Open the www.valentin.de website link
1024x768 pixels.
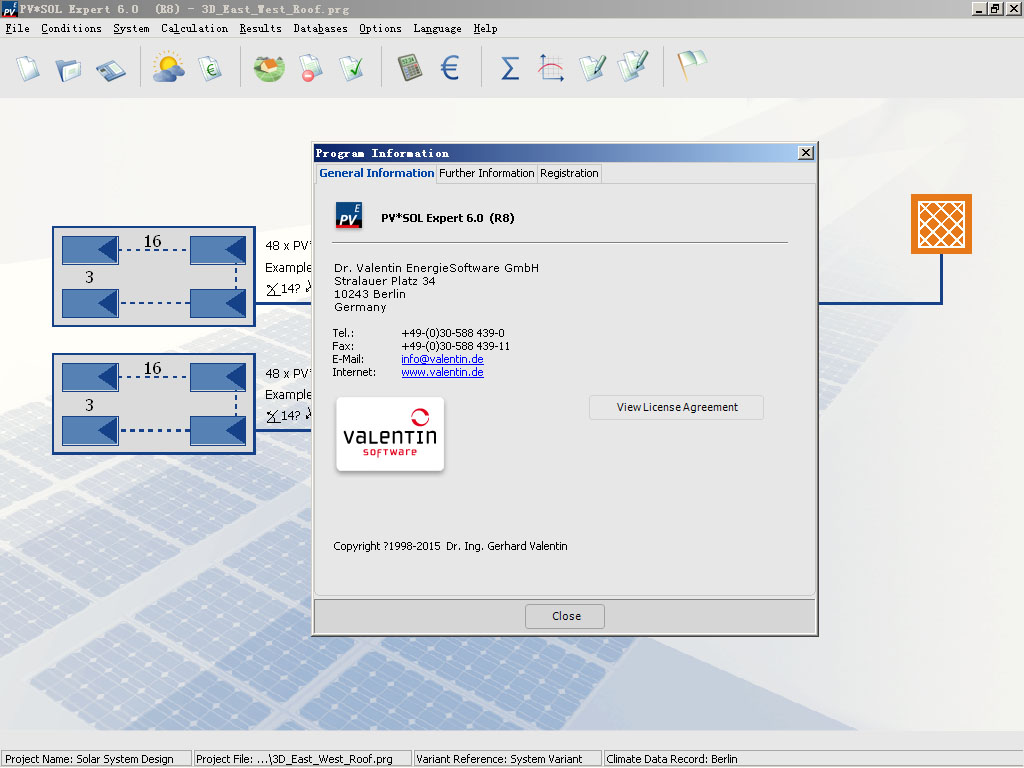[x=442, y=372]
